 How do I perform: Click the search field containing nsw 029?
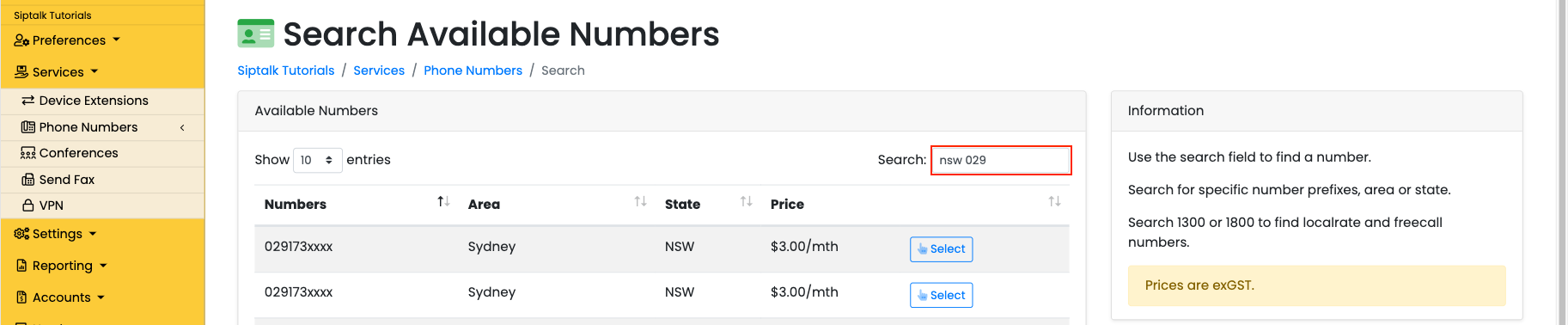(x=1001, y=160)
